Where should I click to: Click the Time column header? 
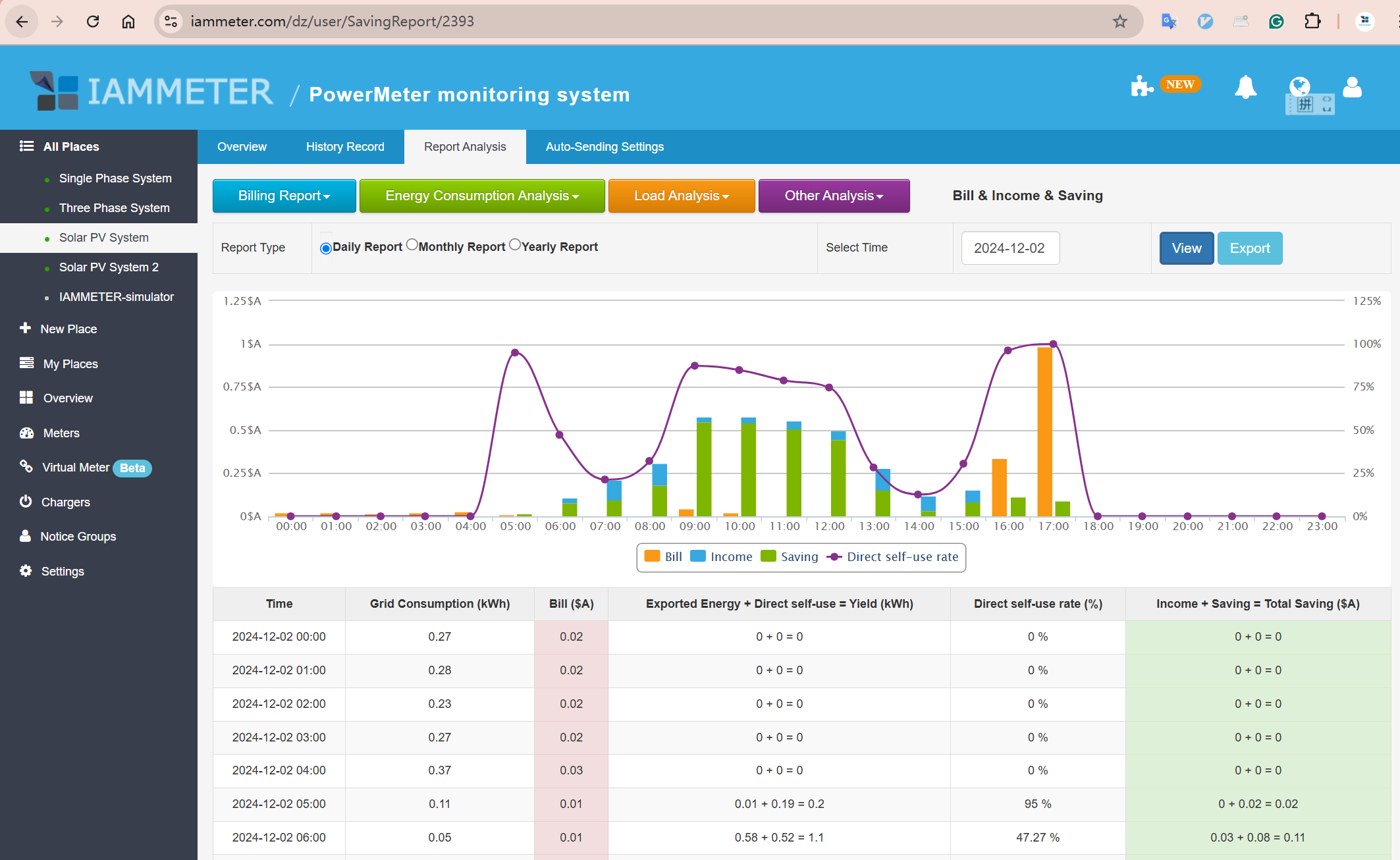[x=279, y=604]
